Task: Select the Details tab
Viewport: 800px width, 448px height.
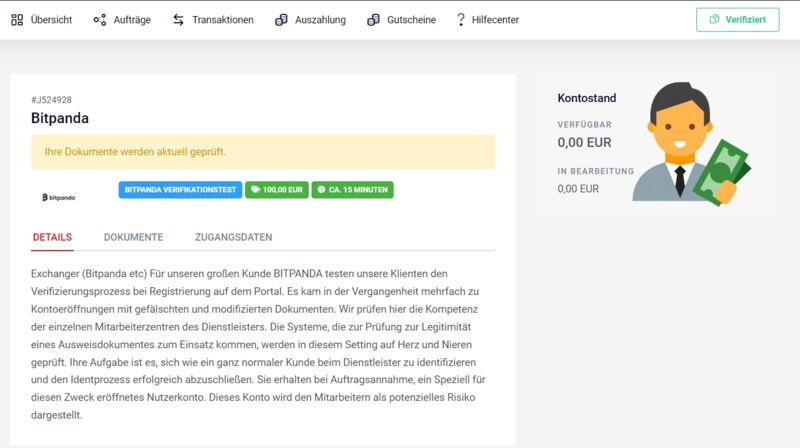Action: tap(53, 237)
